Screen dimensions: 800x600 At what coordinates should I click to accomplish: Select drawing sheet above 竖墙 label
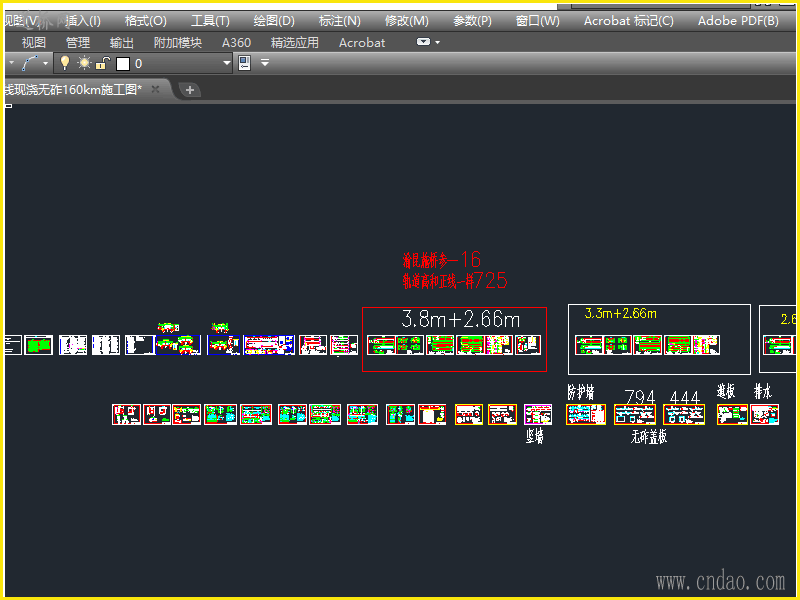[x=538, y=414]
